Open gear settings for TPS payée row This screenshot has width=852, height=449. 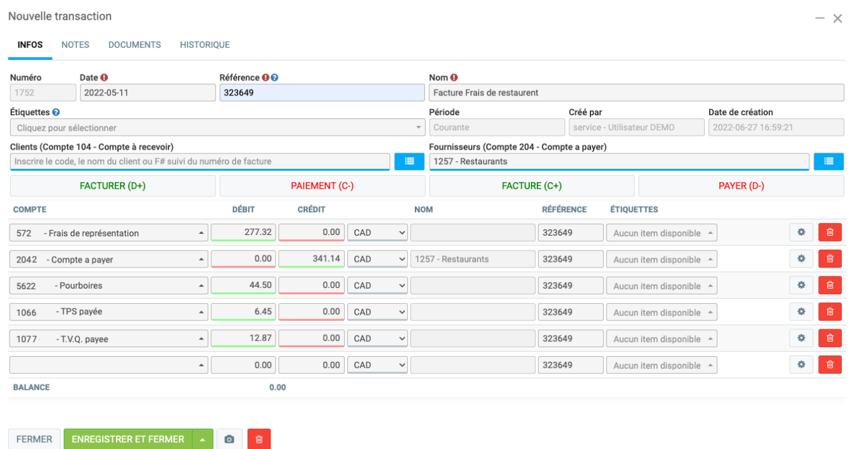click(800, 312)
